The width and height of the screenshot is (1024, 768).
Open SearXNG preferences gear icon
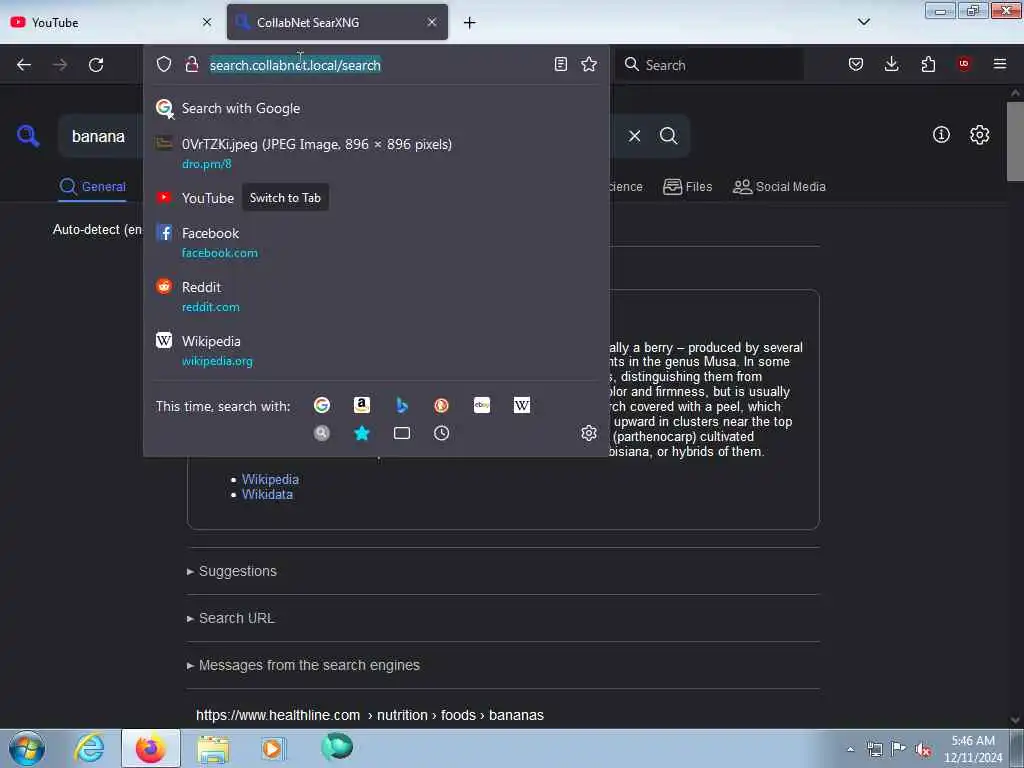pyautogui.click(x=979, y=135)
